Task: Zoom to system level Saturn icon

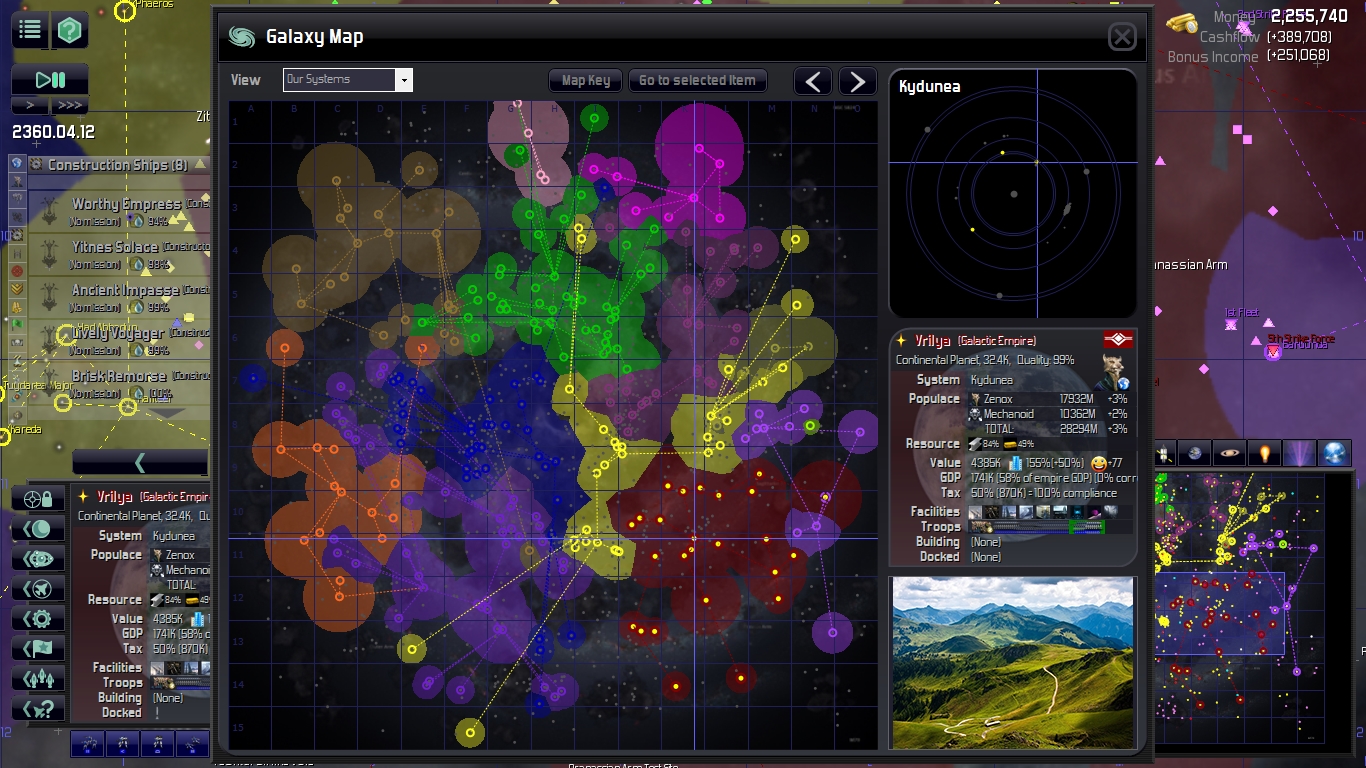Action: [1229, 454]
